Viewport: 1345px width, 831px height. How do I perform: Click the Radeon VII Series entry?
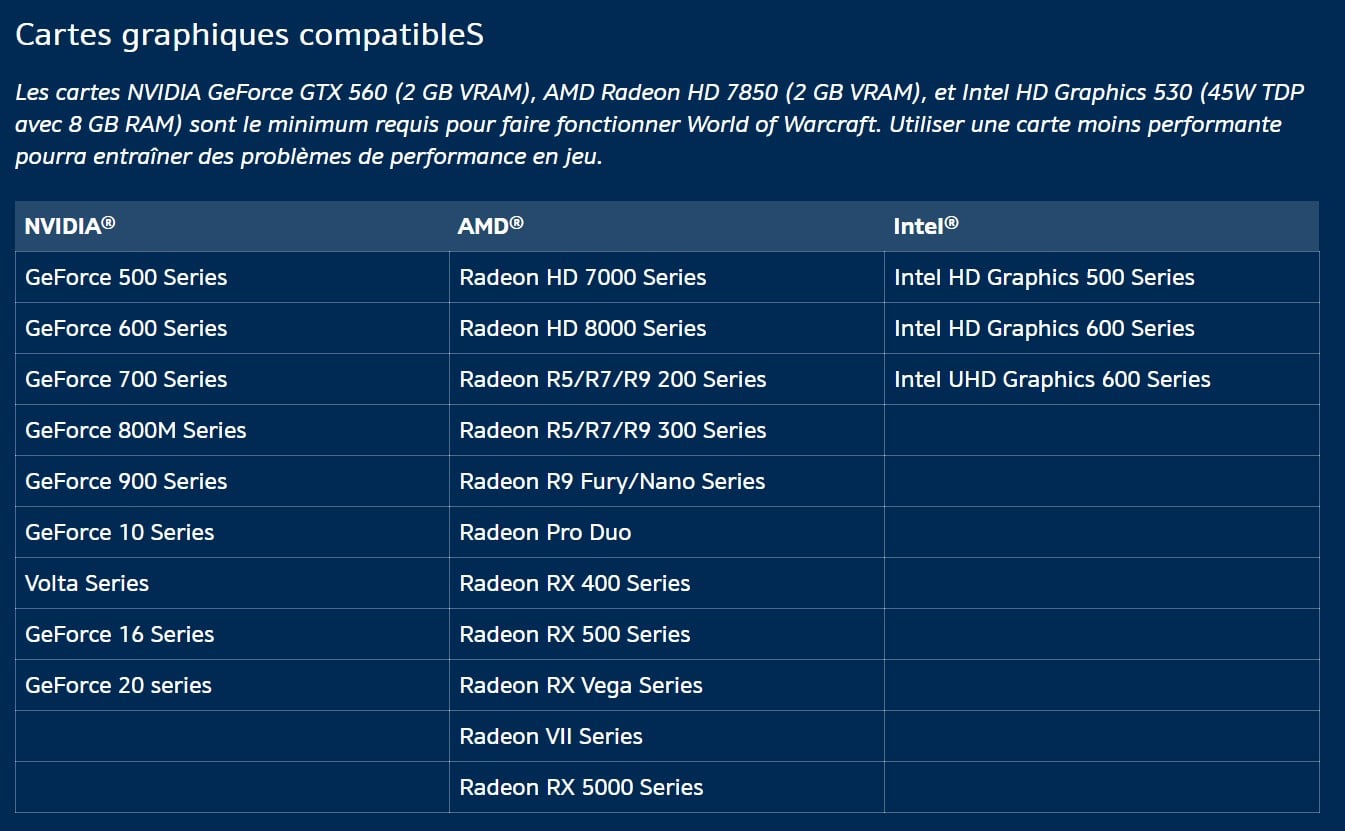[x=550, y=736]
